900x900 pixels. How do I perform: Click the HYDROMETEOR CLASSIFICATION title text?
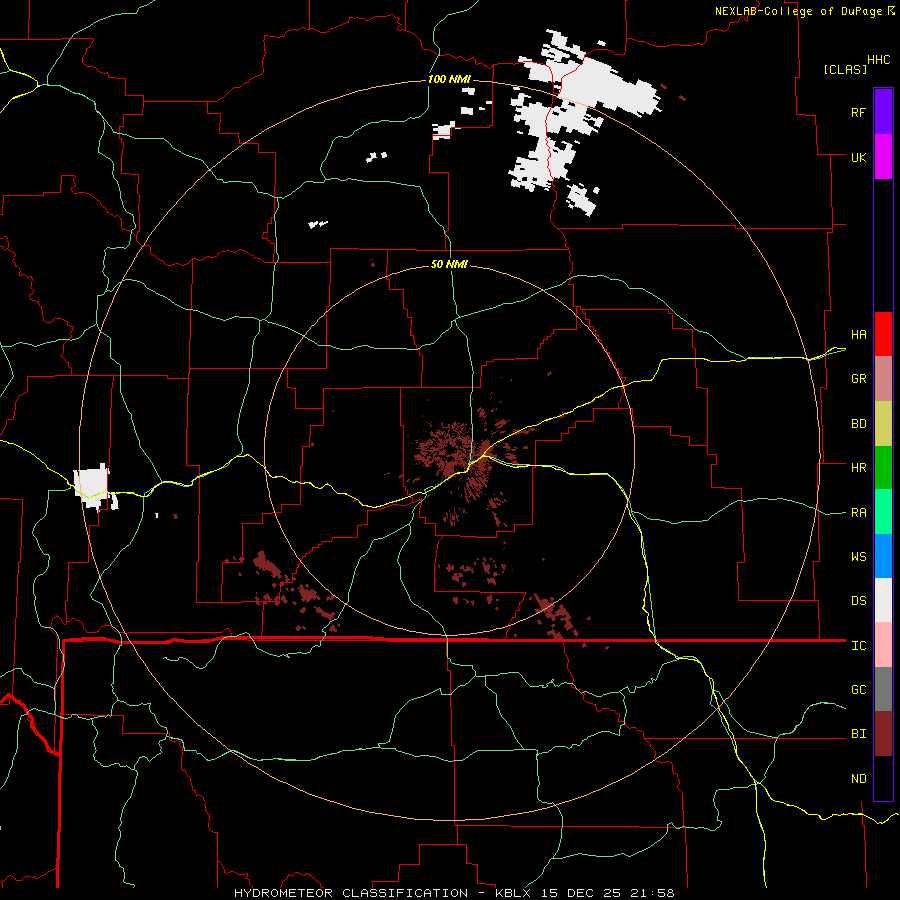pos(351,893)
